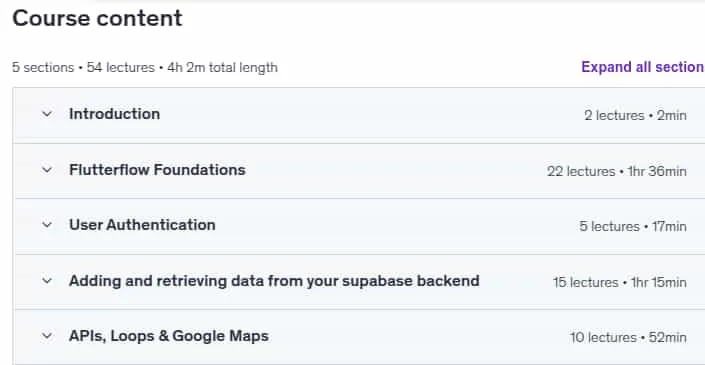Screen dimensions: 705x365
Task: Expand the Introduction section chevron
Action: [x=47, y=114]
